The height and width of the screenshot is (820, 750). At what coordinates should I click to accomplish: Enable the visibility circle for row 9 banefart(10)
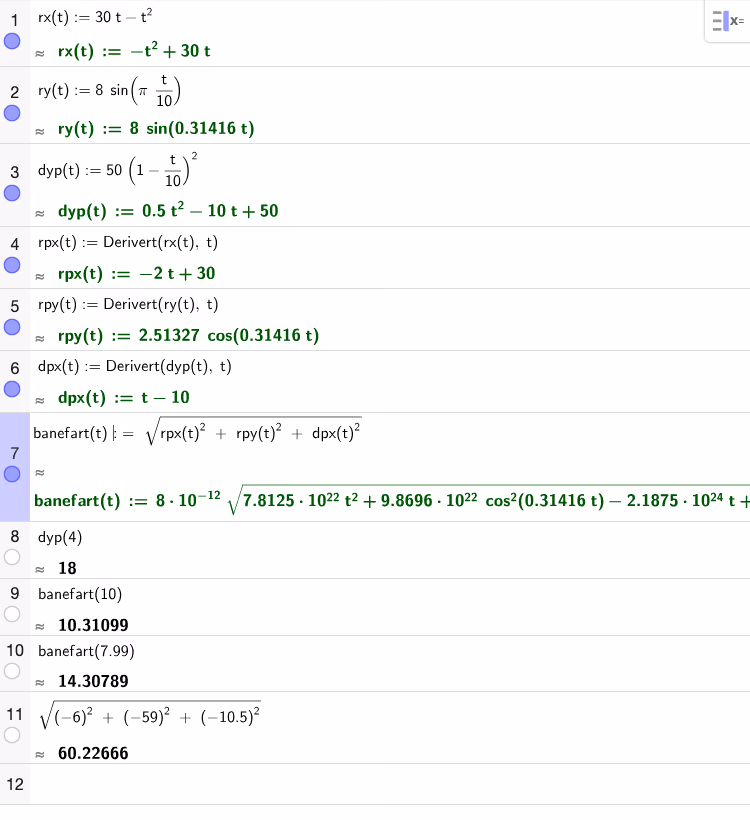(12, 614)
